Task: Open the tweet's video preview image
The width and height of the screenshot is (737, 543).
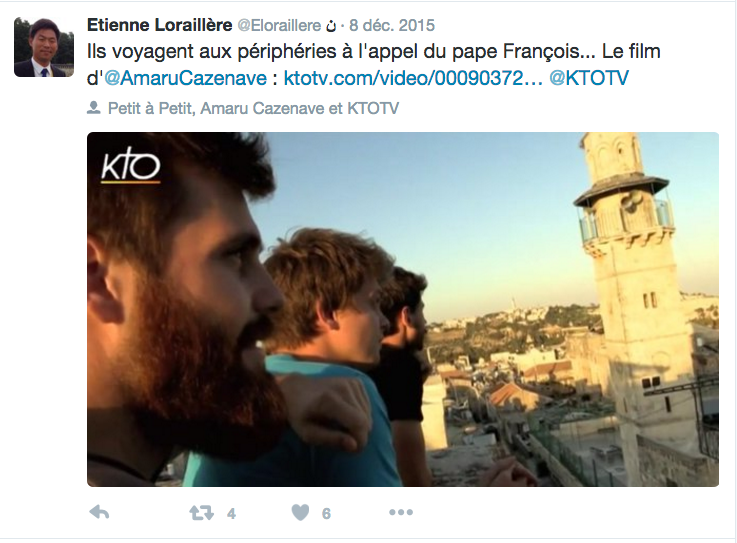Action: pyautogui.click(x=403, y=309)
